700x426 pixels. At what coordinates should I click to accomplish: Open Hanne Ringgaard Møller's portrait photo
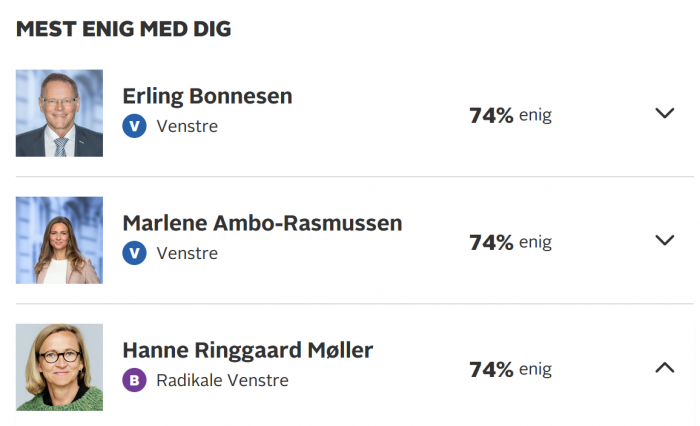(x=59, y=367)
